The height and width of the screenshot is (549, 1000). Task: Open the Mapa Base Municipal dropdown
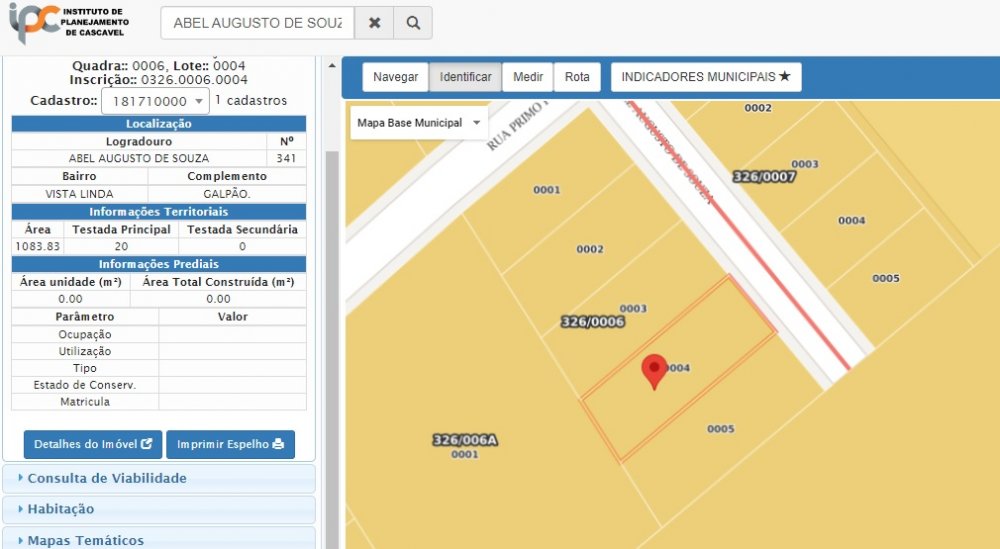pyautogui.click(x=419, y=123)
